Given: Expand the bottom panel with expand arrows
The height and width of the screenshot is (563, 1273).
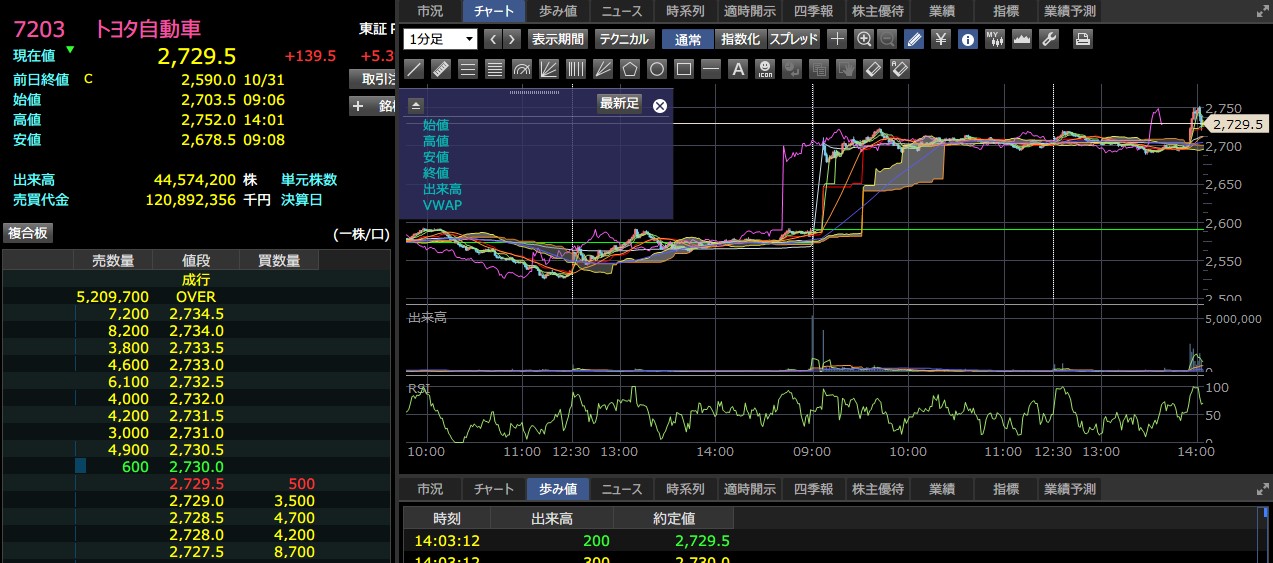Looking at the screenshot, I should point(1262,490).
